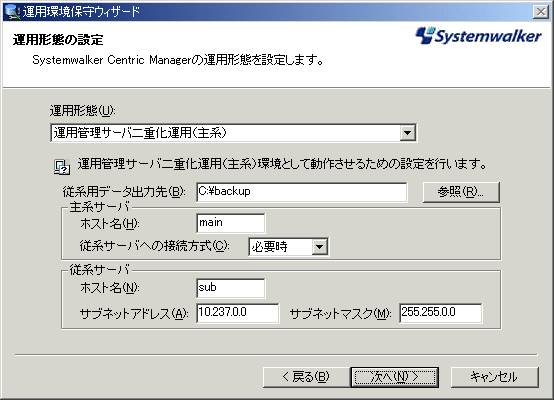Cancel the wizard with キャンセル button
The height and width of the screenshot is (400, 554).
[x=494, y=377]
